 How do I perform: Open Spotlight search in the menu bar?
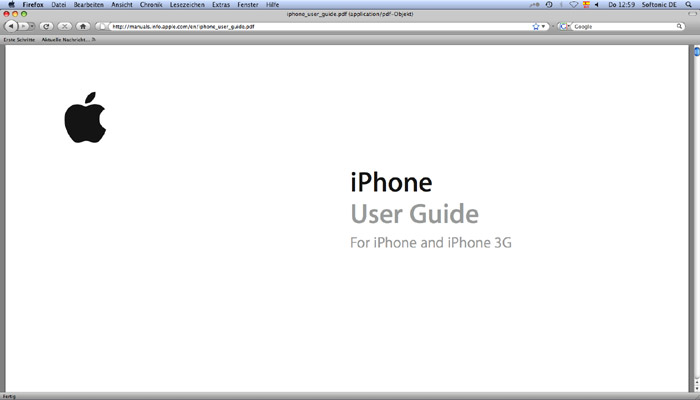point(690,4)
